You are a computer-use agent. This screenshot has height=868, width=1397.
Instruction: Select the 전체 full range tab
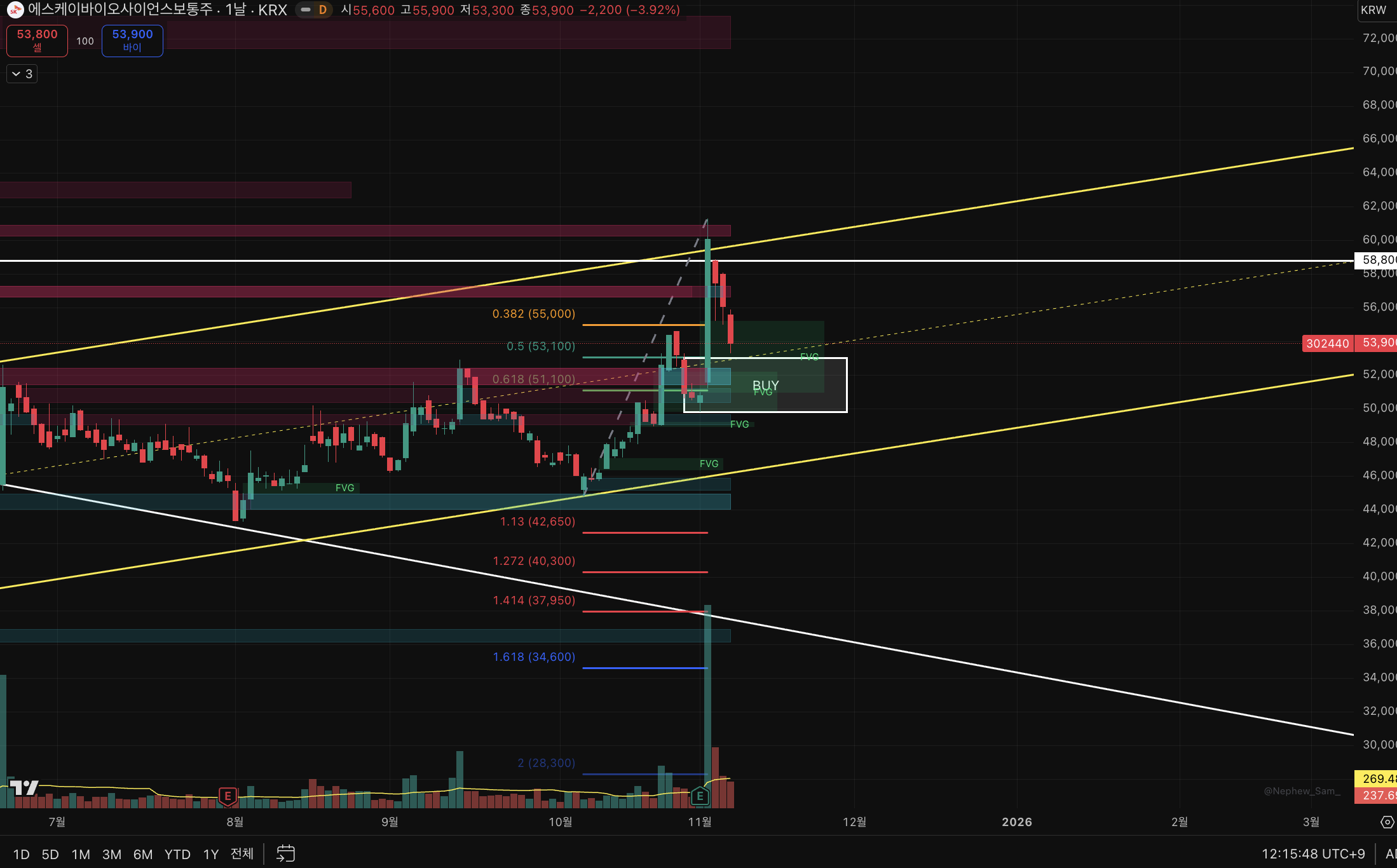pyautogui.click(x=242, y=854)
